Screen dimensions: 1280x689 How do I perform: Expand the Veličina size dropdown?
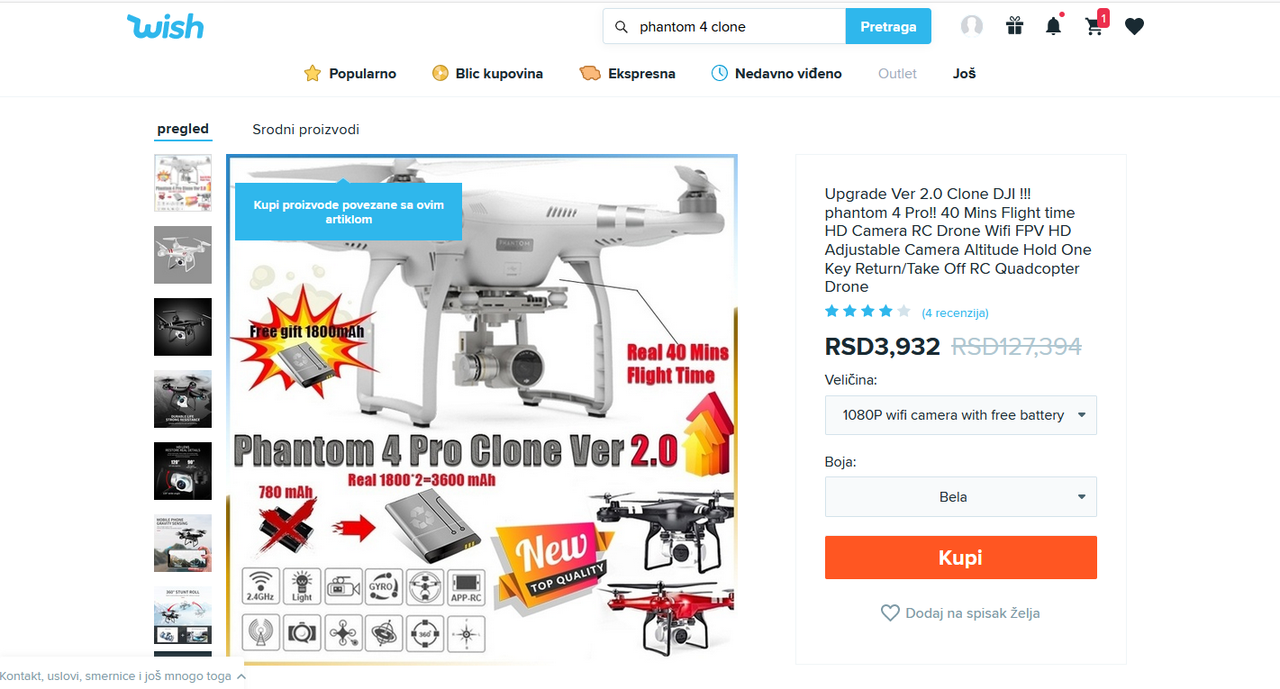coord(961,415)
